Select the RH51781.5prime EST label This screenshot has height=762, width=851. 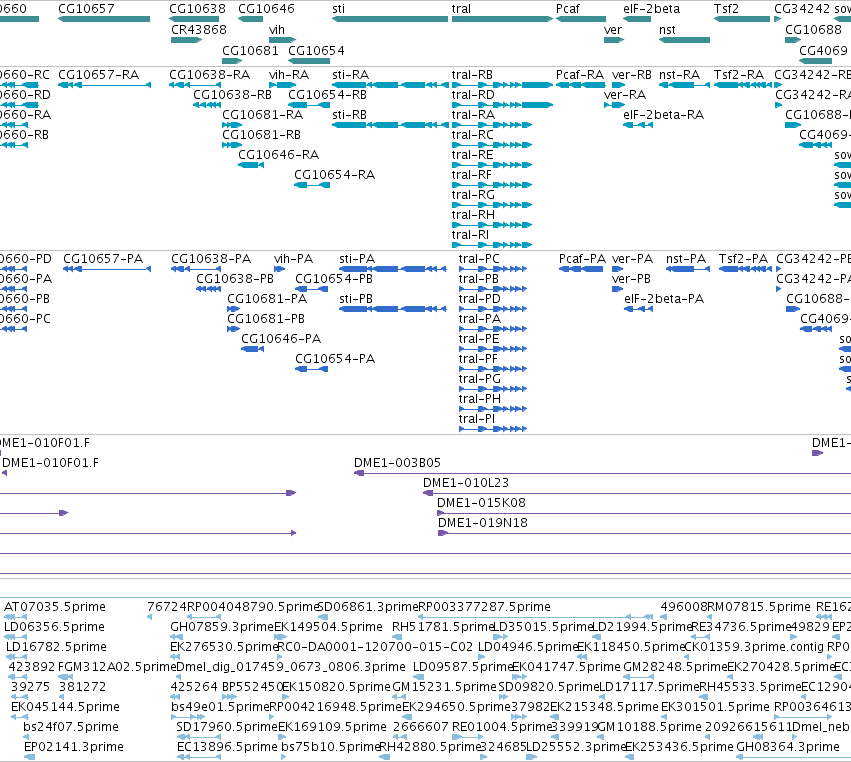(x=443, y=627)
